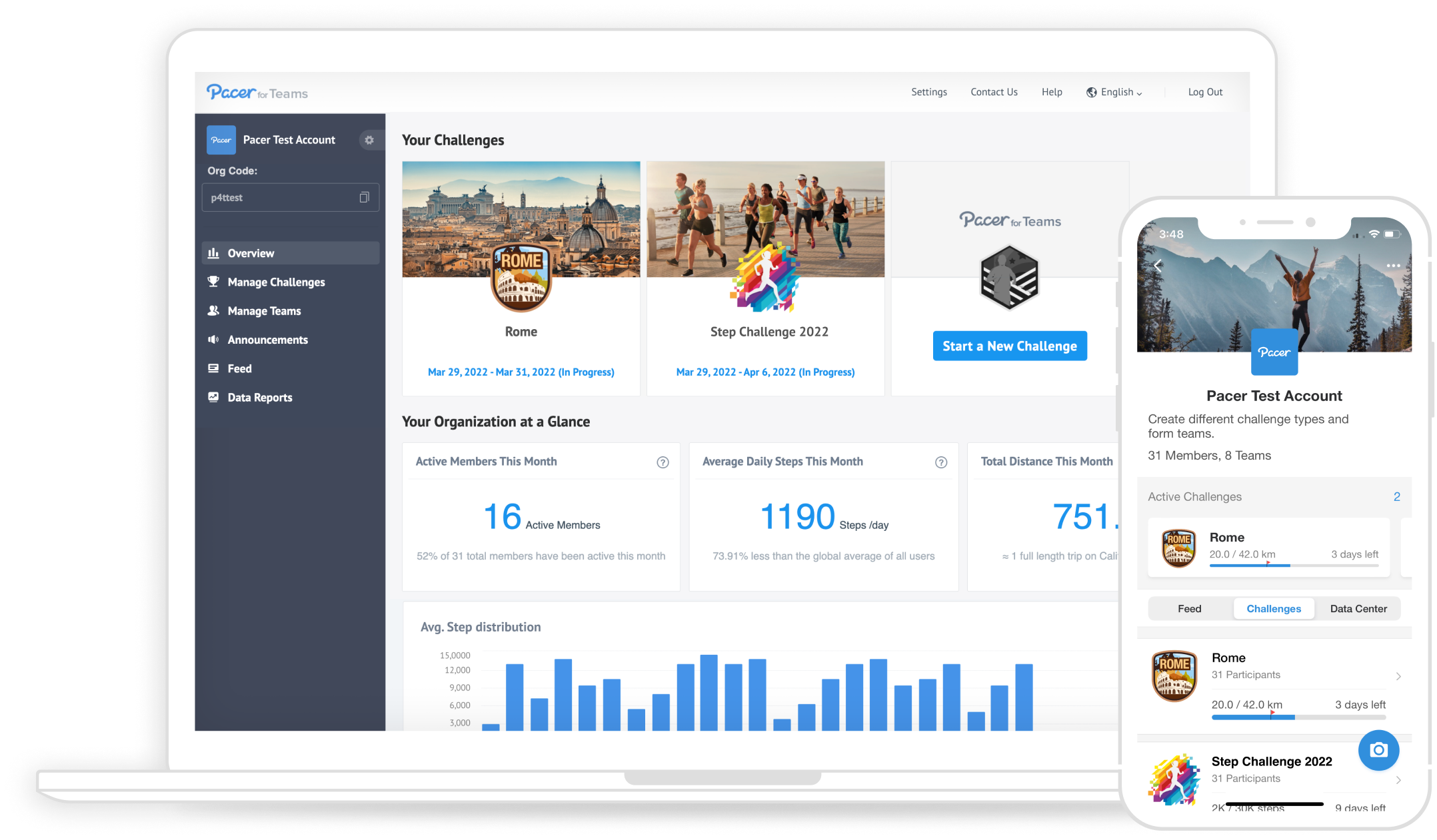1437x840 pixels.
Task: Select the org code input field
Action: click(x=280, y=197)
